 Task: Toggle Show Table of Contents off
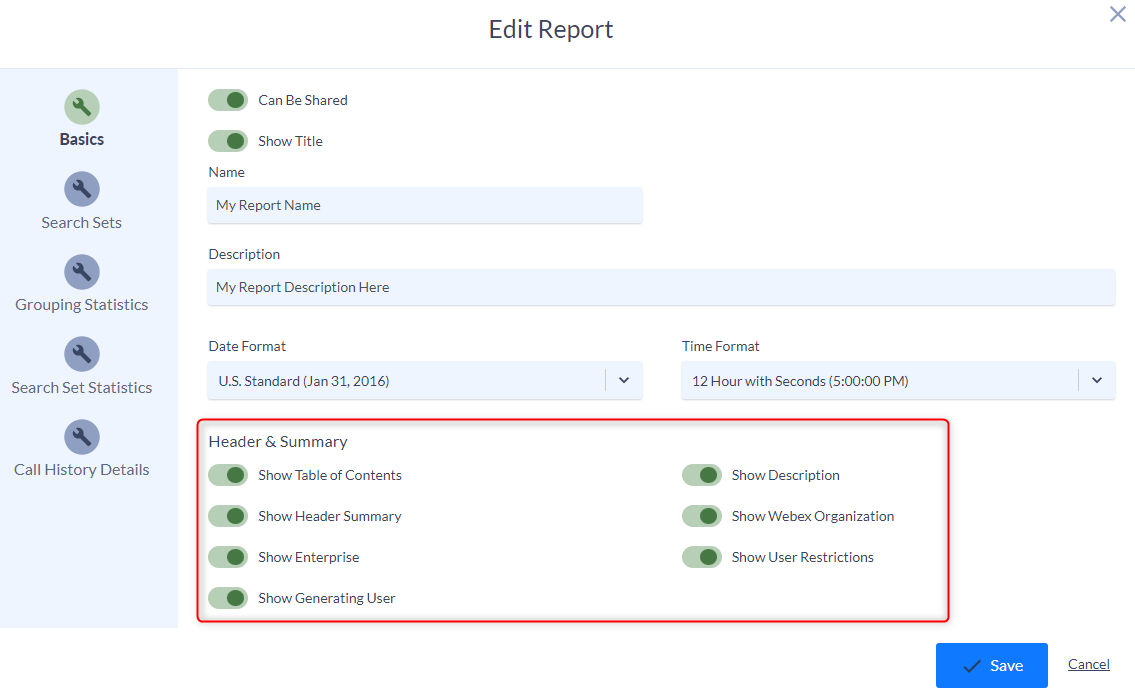click(228, 475)
